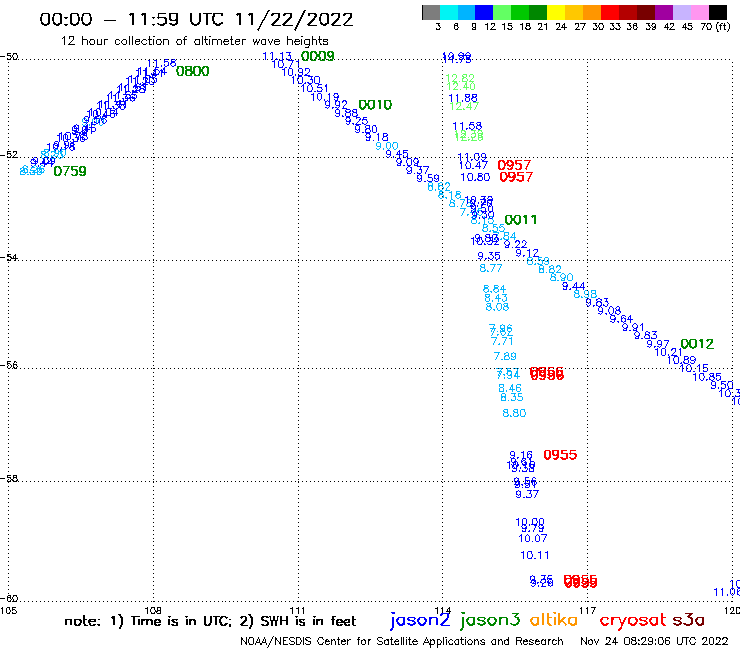Click the wave height value '9.18'
Viewport: 740px width, 650px height.
pyautogui.click(x=377, y=137)
